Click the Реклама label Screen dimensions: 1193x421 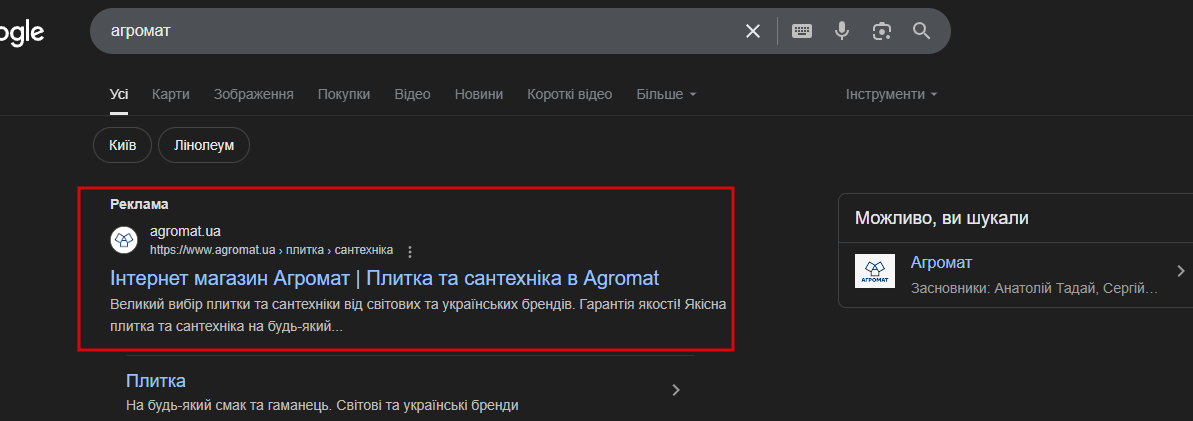pyautogui.click(x=139, y=204)
